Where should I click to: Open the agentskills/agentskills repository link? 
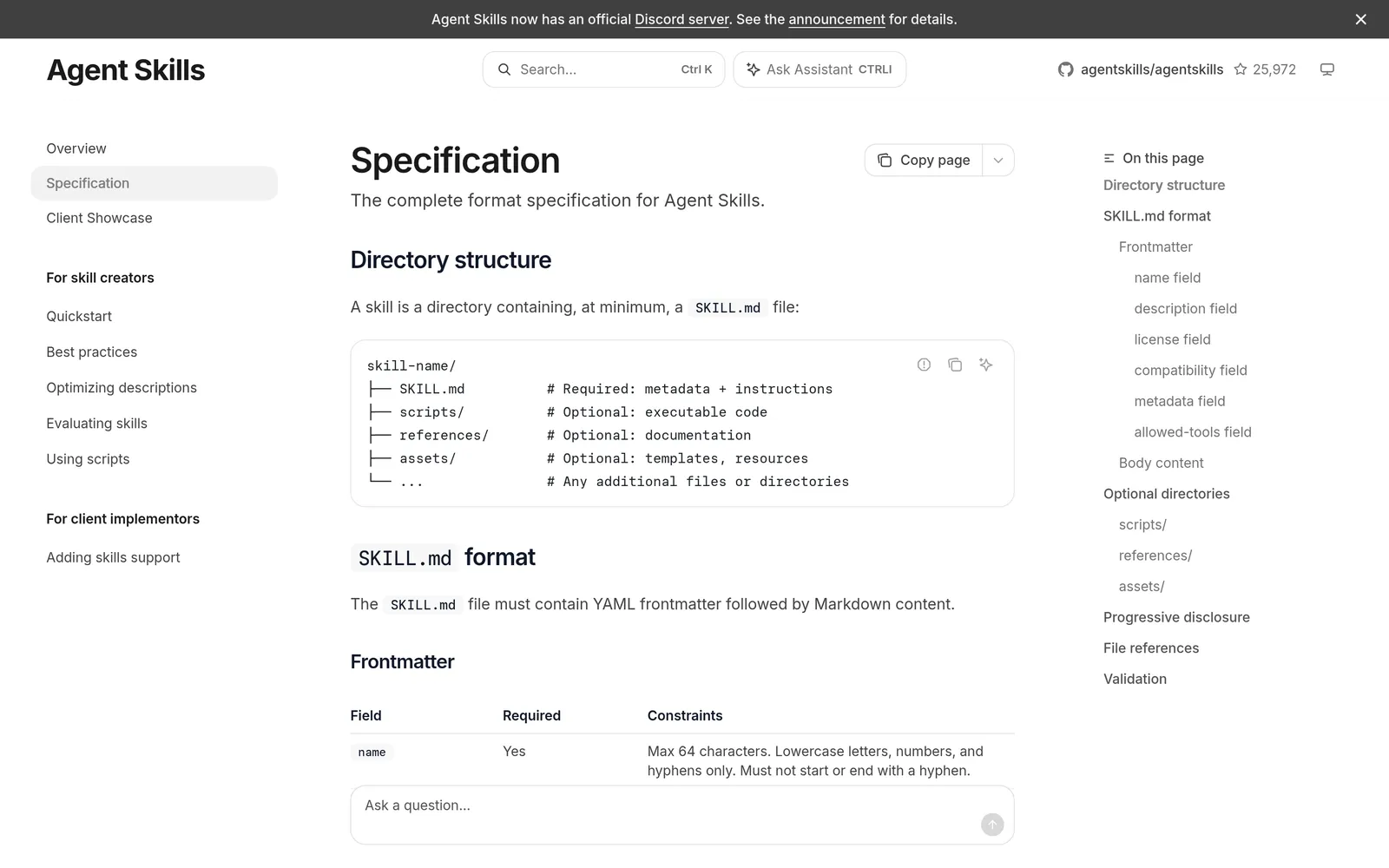click(x=1152, y=69)
